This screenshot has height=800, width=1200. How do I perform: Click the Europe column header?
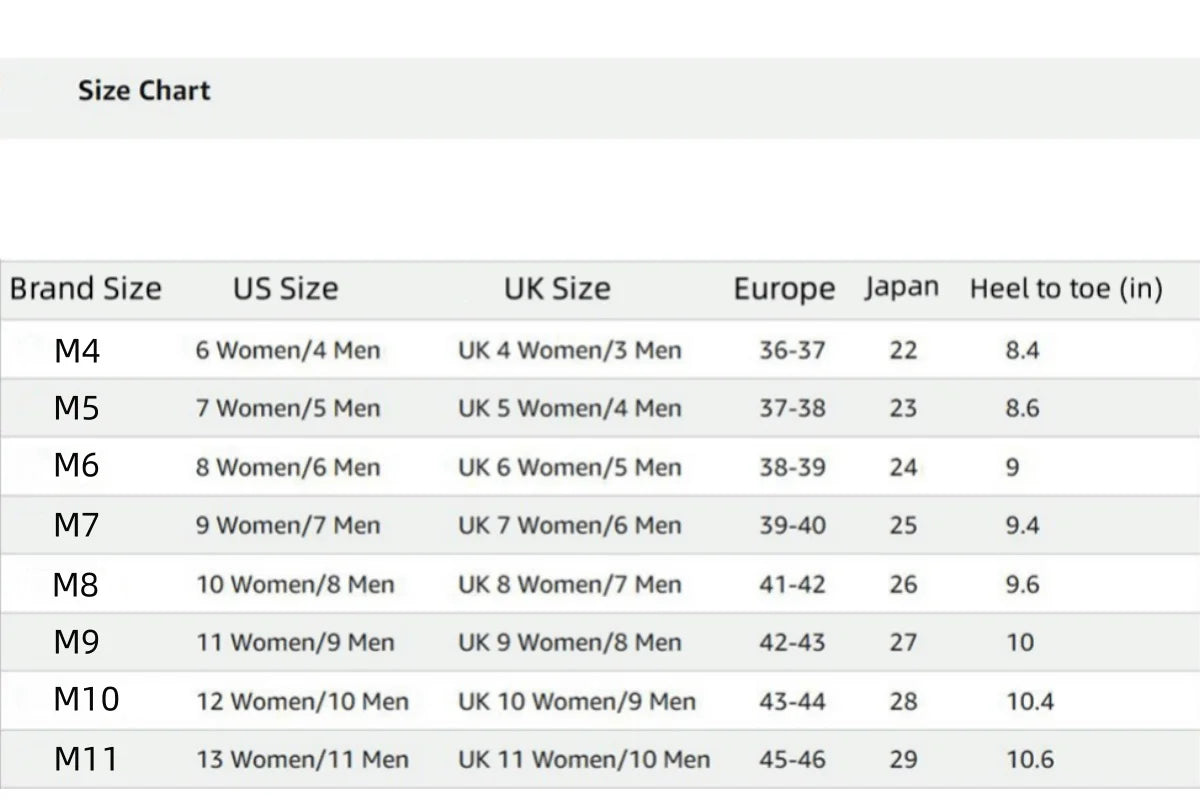click(x=784, y=289)
